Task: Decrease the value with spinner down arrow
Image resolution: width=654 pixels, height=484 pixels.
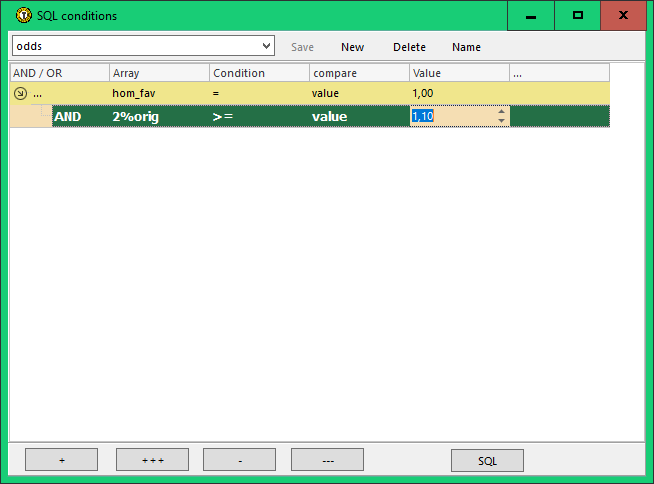Action: click(x=501, y=121)
